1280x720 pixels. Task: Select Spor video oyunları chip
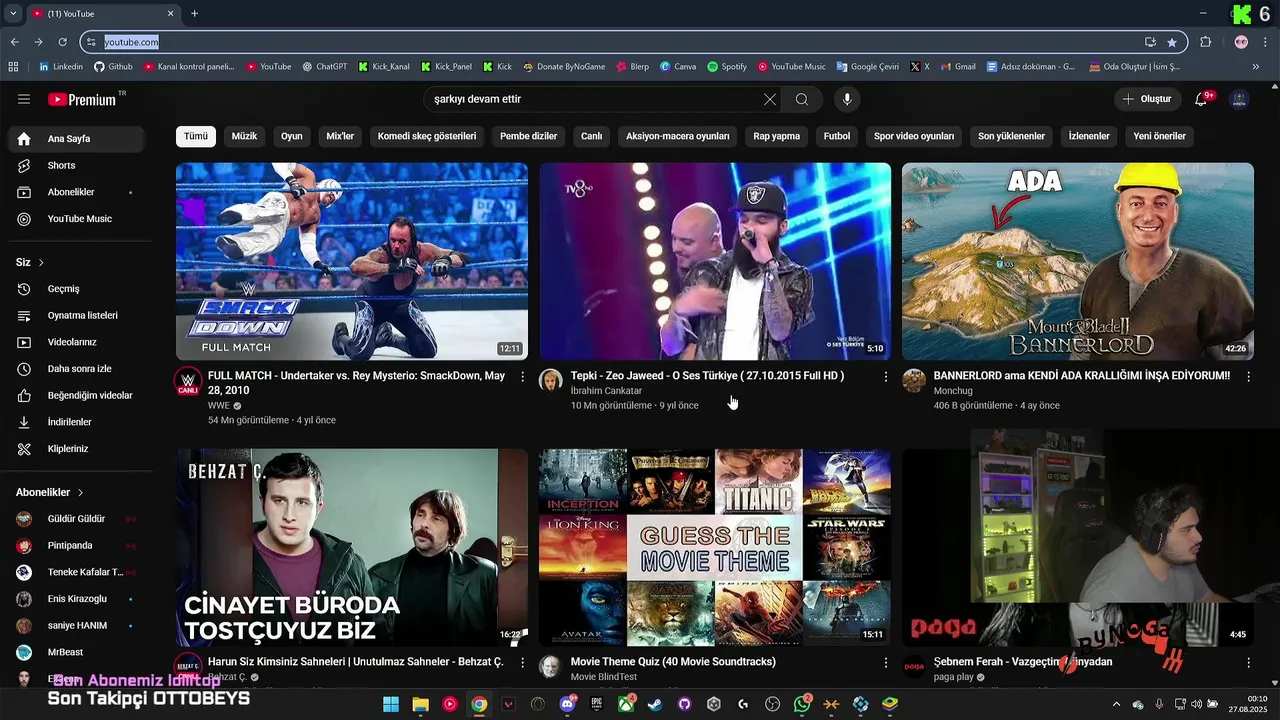[914, 136]
